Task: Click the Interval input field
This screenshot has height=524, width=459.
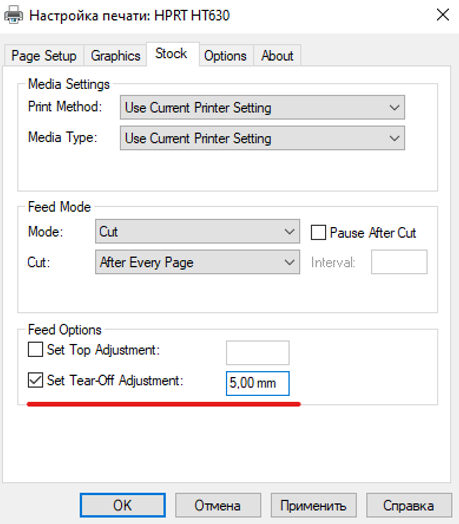Action: coord(399,262)
